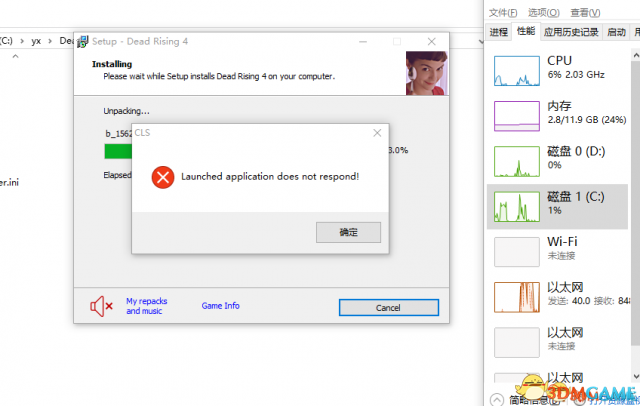
Task: Select the 以太网 entry directly below the 发送 40.0 entry
Action: point(558,342)
